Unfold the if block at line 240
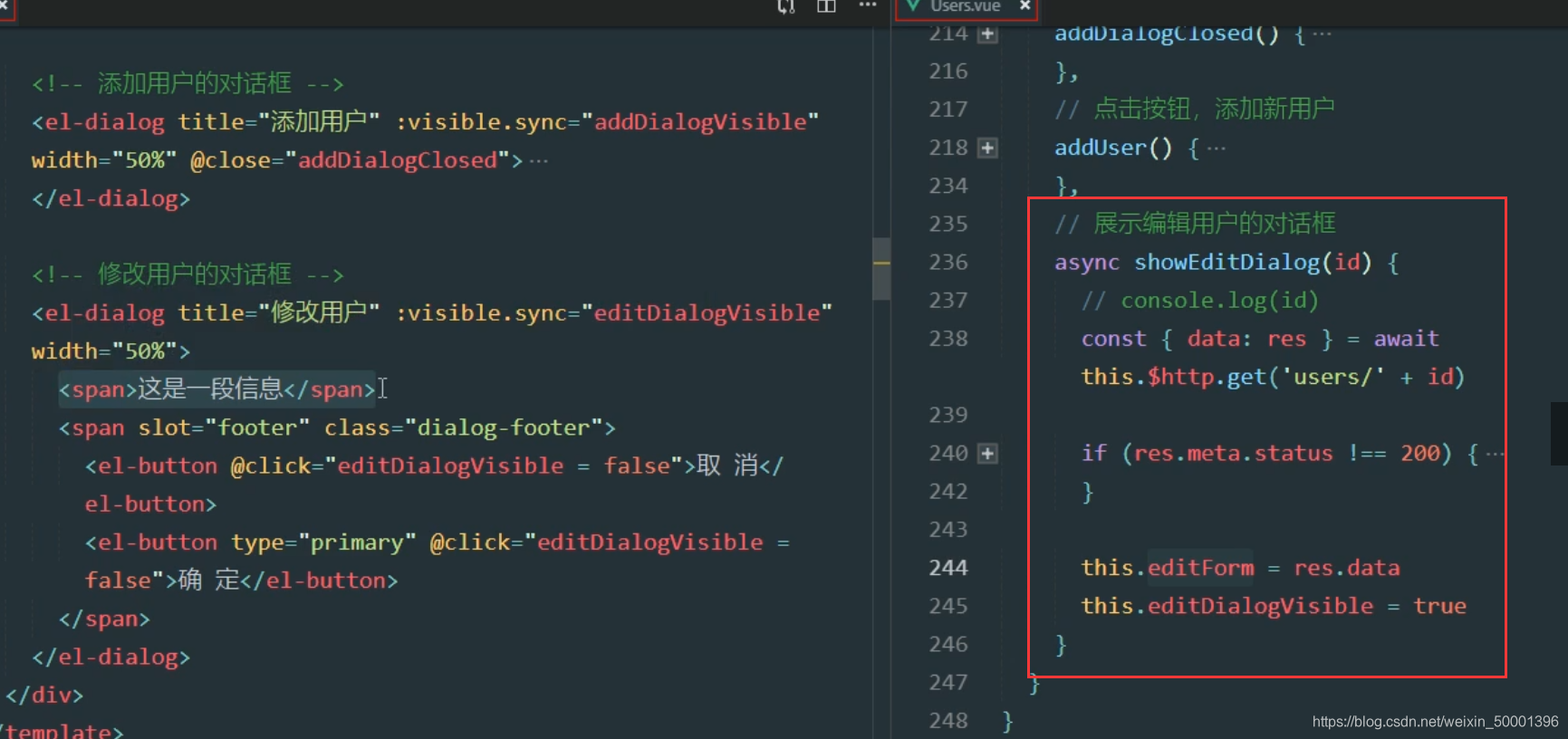Image resolution: width=1568 pixels, height=739 pixels. (988, 453)
